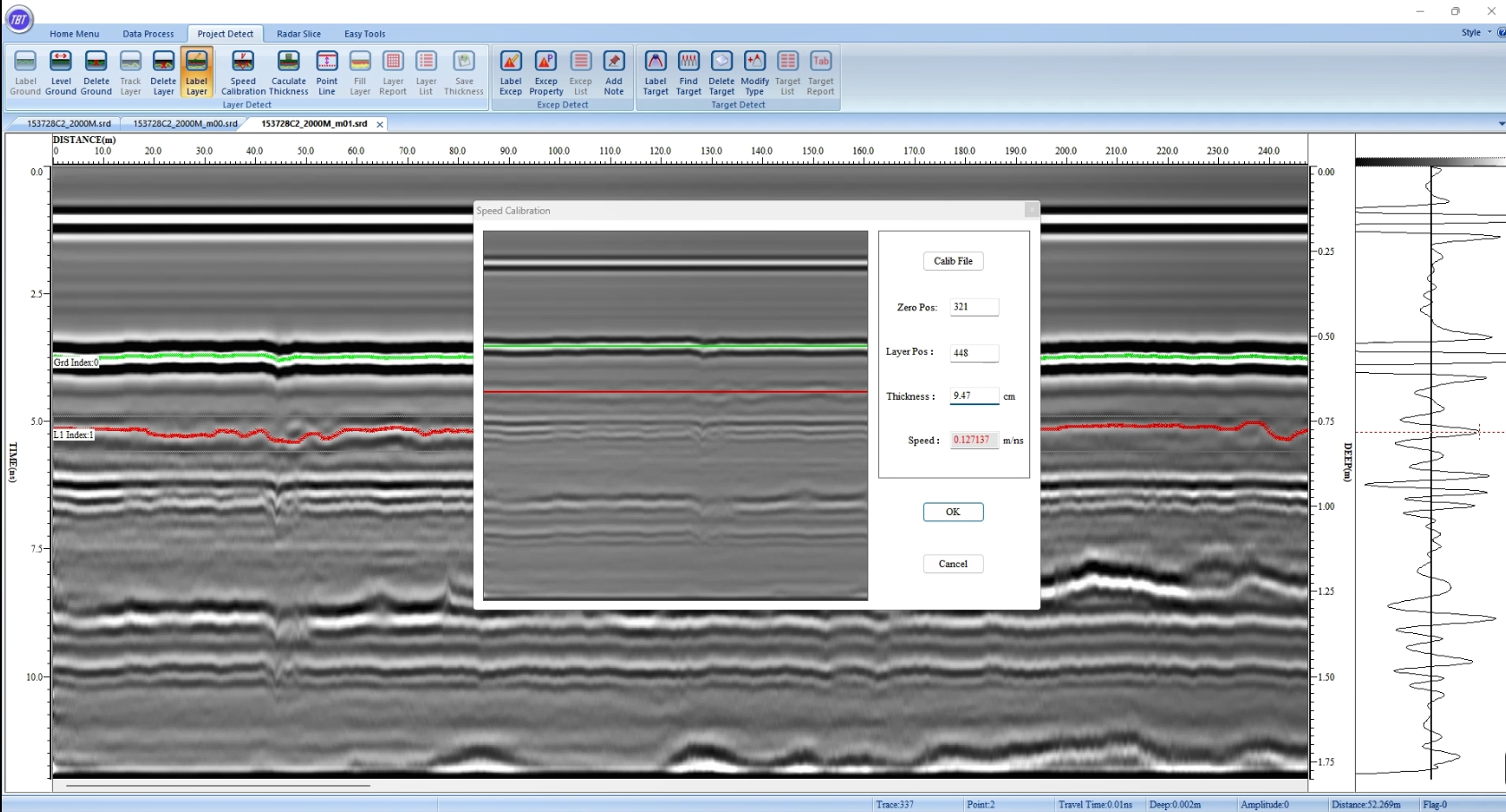Confirm speed calibration with OK

pyautogui.click(x=953, y=512)
